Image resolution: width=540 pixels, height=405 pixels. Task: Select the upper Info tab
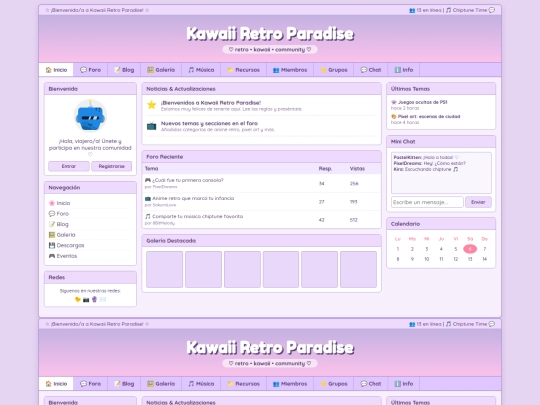[404, 70]
